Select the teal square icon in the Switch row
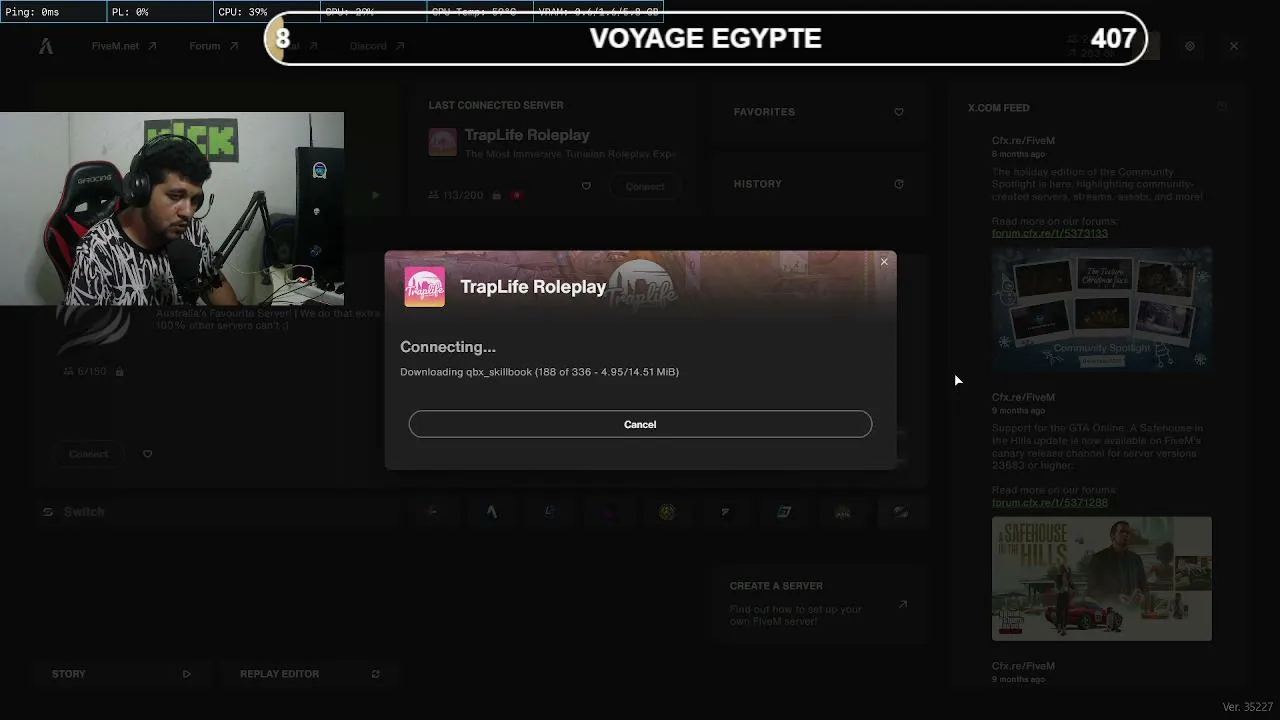 point(784,512)
